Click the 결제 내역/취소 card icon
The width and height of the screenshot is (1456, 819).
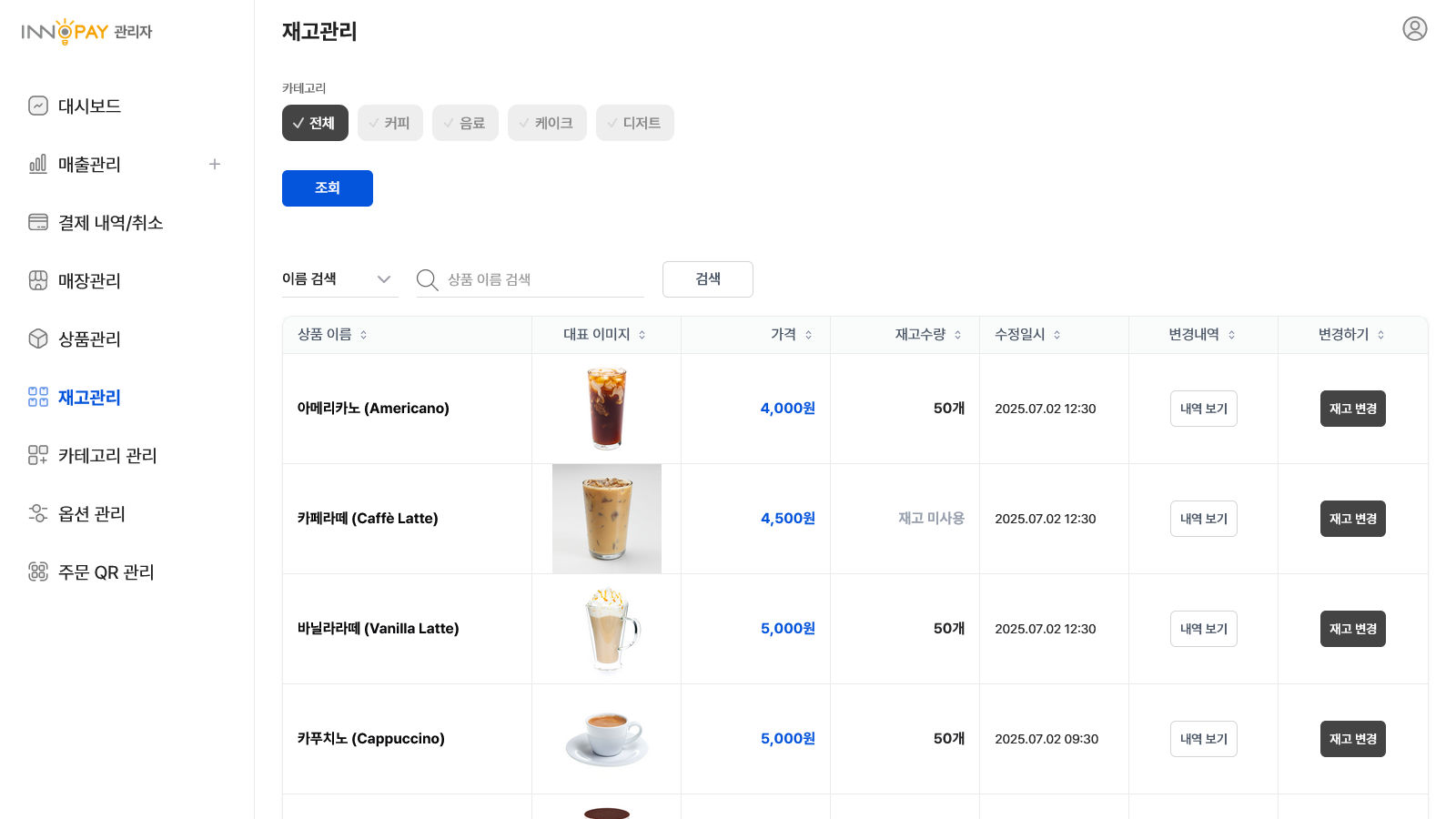click(x=38, y=223)
